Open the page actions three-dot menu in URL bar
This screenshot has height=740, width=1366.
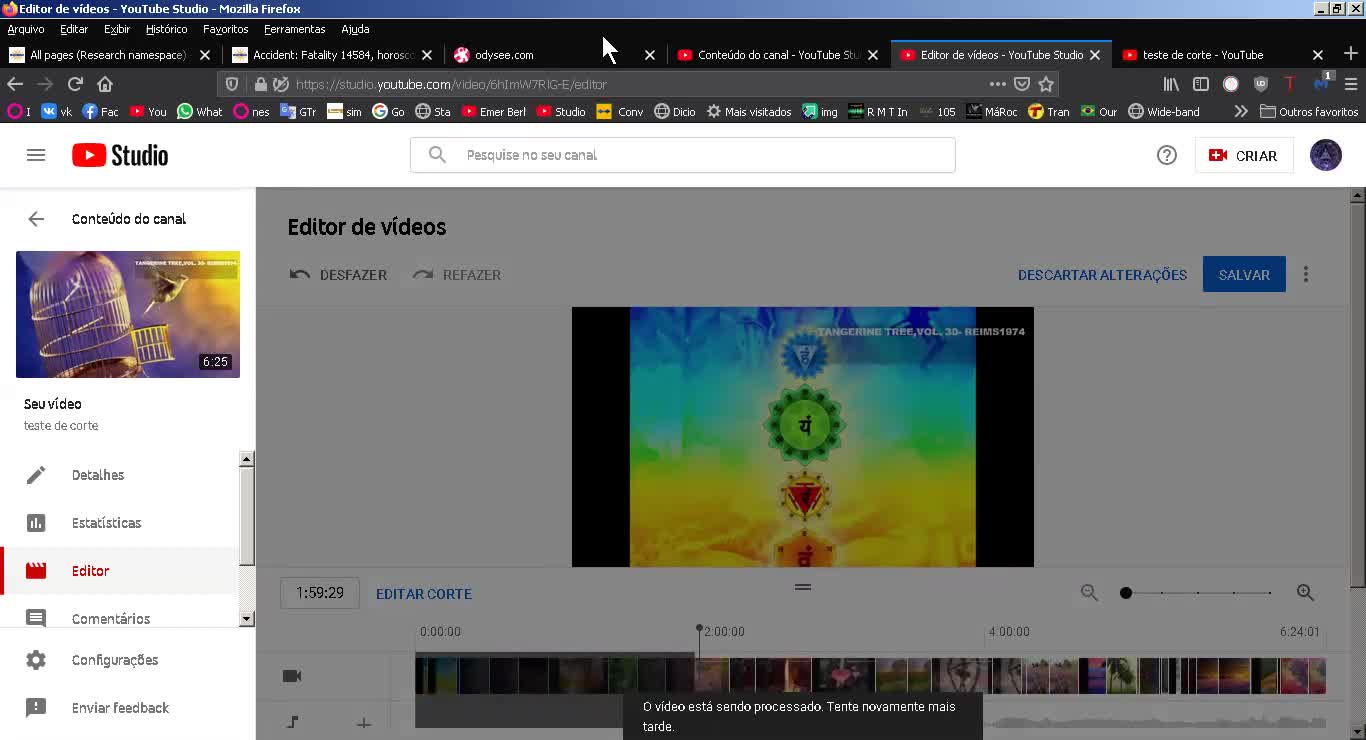(997, 84)
